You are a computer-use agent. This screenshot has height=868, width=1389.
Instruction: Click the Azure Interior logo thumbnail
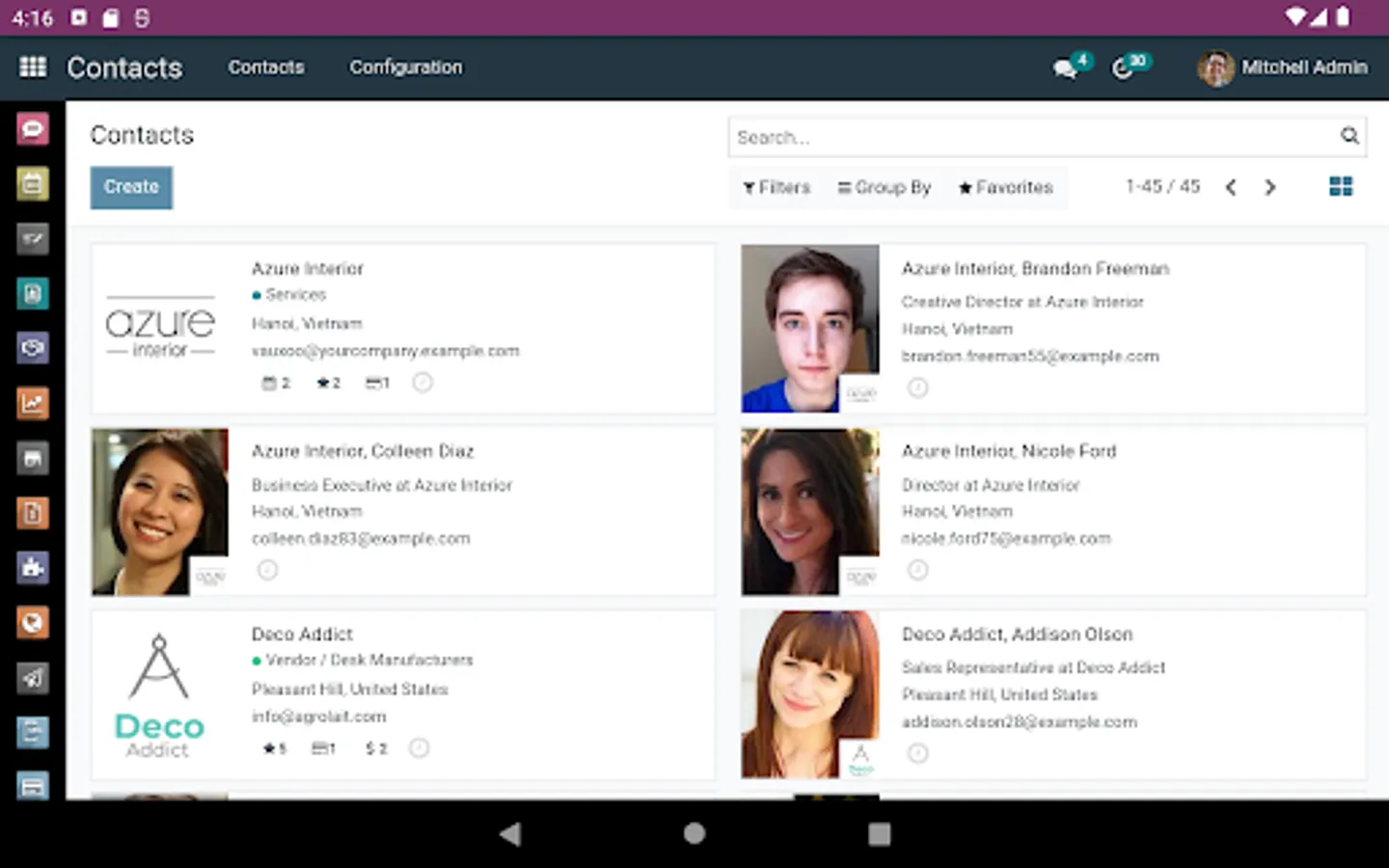click(x=160, y=328)
